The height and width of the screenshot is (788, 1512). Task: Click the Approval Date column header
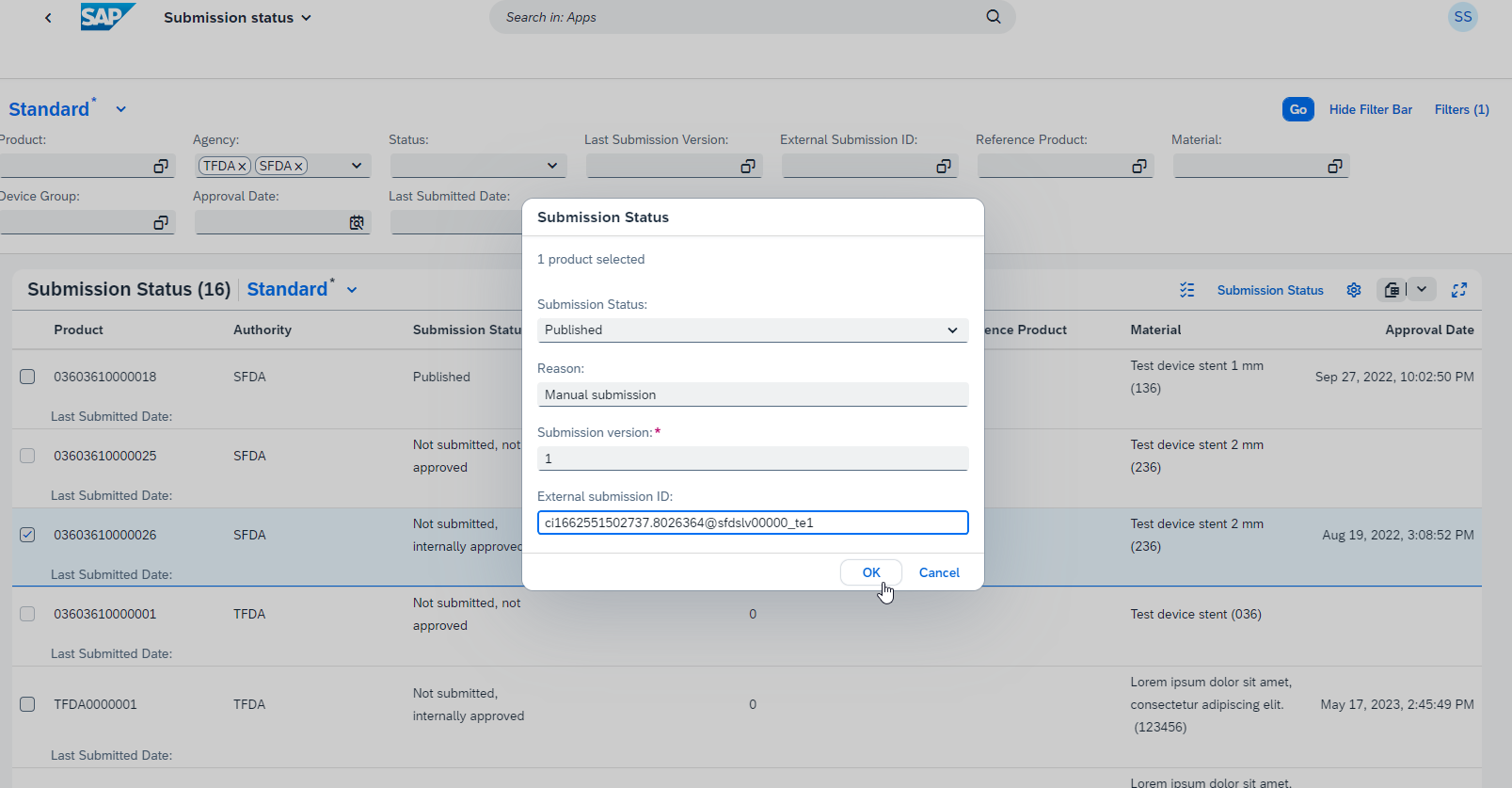pos(1429,330)
